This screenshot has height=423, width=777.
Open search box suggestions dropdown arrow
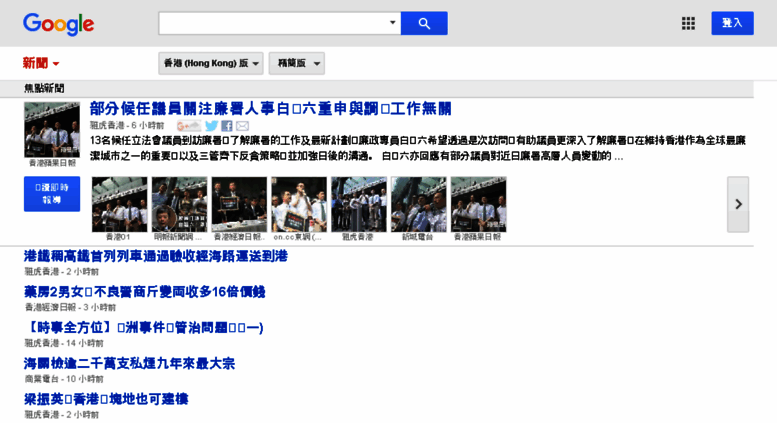click(392, 23)
